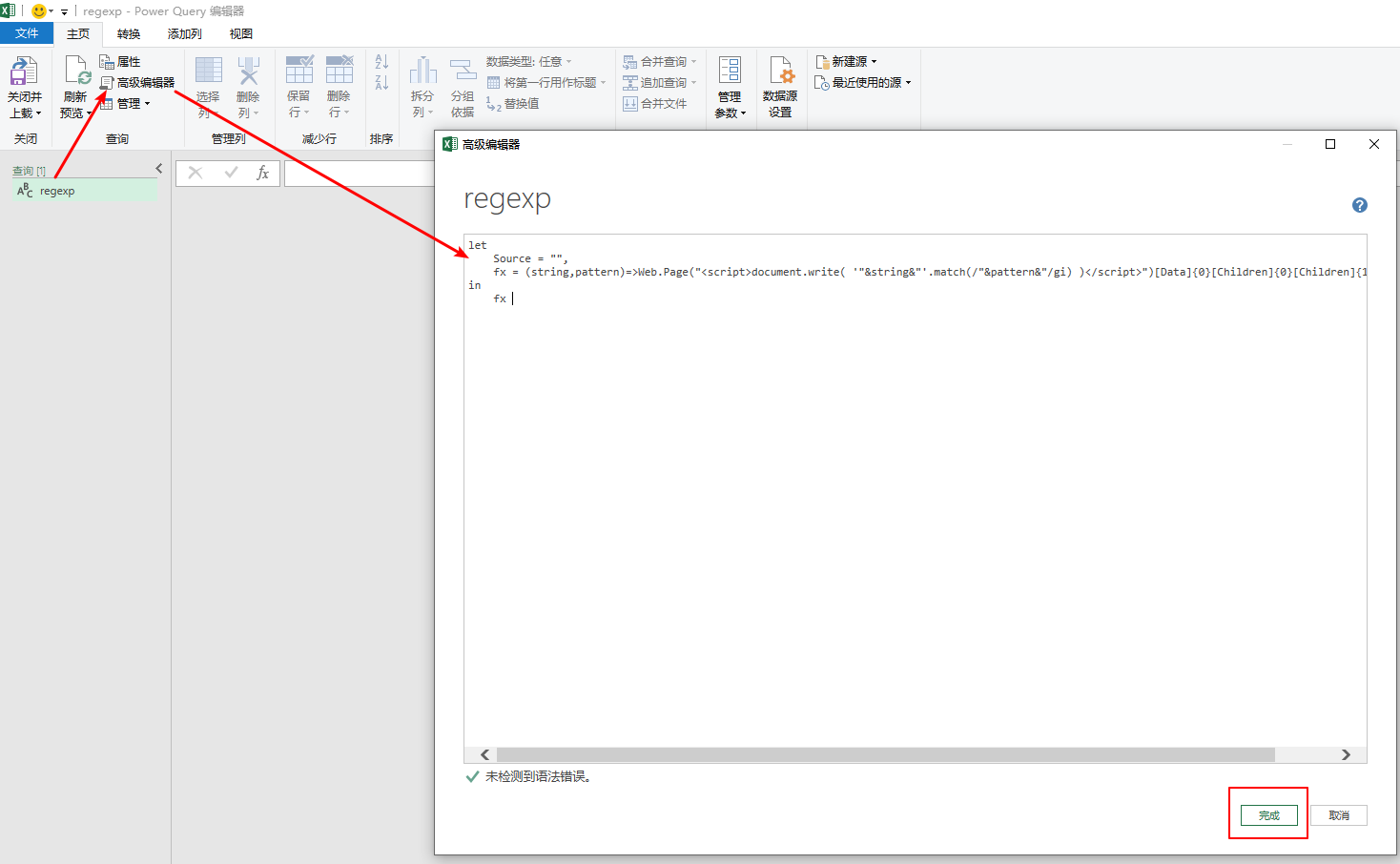This screenshot has height=864, width=1400.
Task: Click the Manage Parameters (管理参数) icon
Action: point(730,71)
